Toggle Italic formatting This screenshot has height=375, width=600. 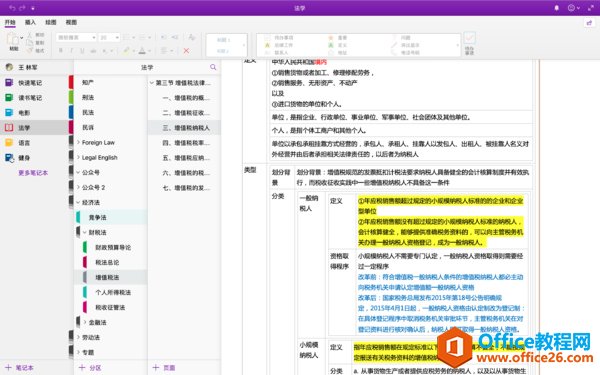[71, 51]
